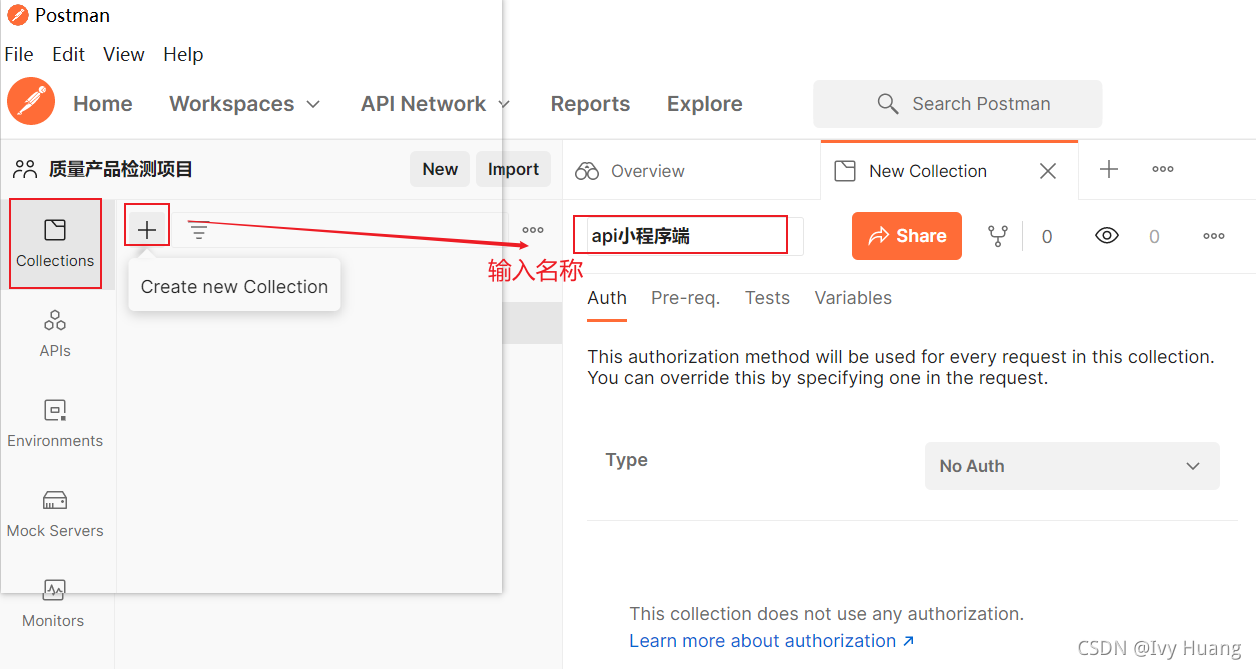Open the Help menu

coord(183,54)
